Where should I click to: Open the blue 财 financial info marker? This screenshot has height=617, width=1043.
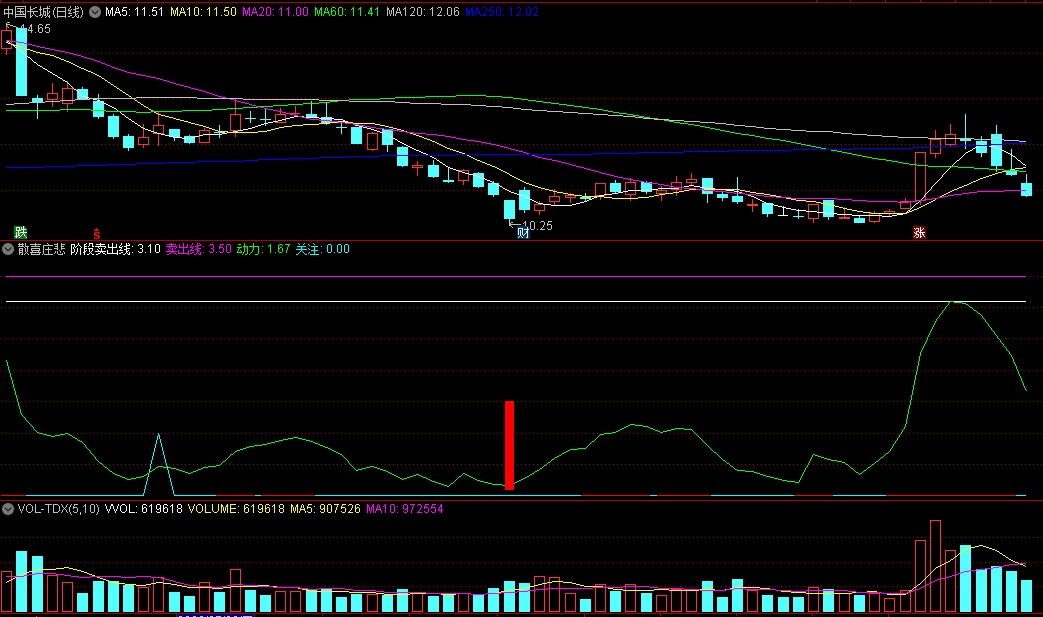point(523,233)
